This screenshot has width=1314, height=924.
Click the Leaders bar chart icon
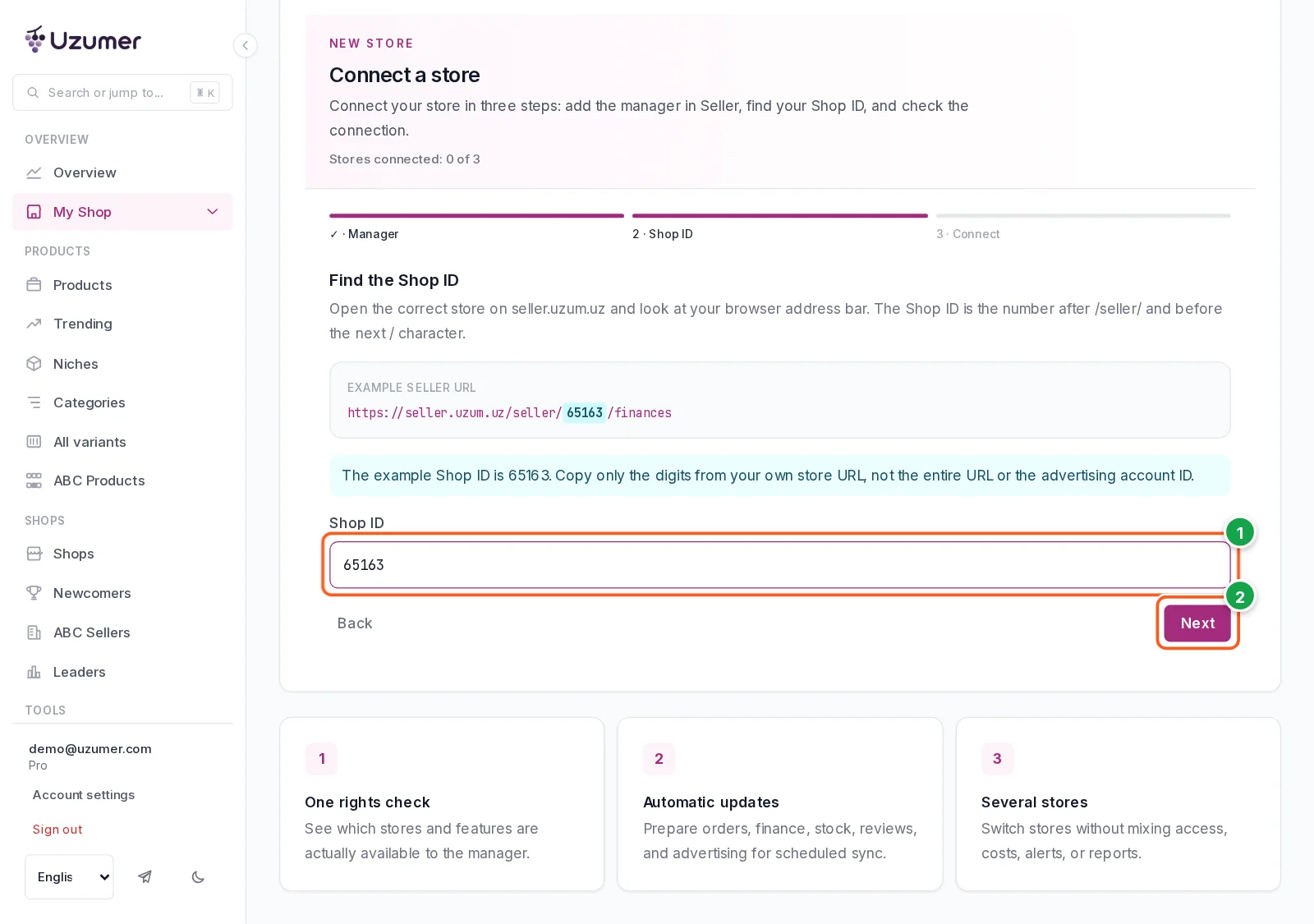(x=34, y=672)
